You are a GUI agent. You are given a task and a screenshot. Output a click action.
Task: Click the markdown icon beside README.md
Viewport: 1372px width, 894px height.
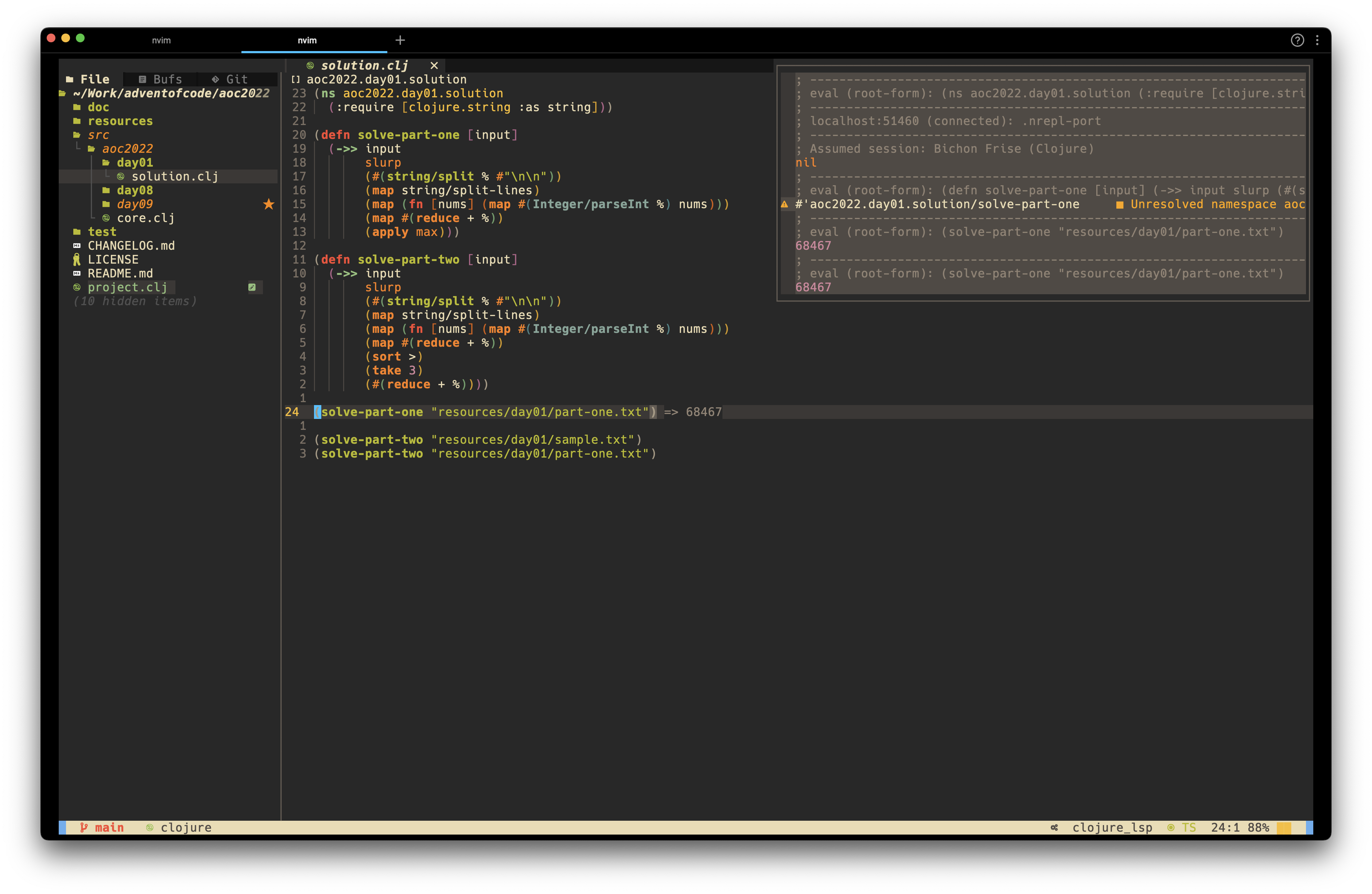[77, 273]
